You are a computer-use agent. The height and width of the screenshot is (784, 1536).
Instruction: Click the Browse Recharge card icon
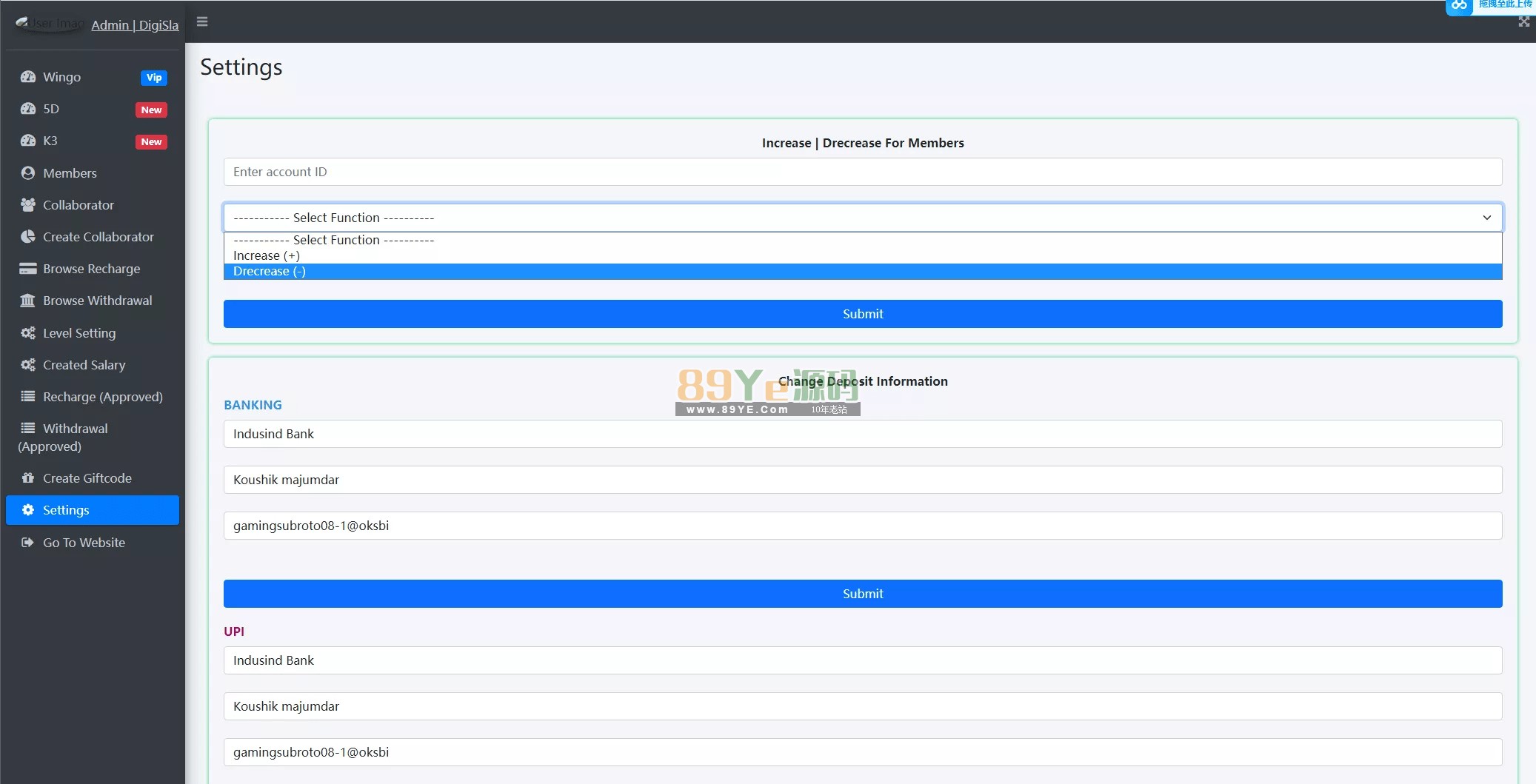28,269
